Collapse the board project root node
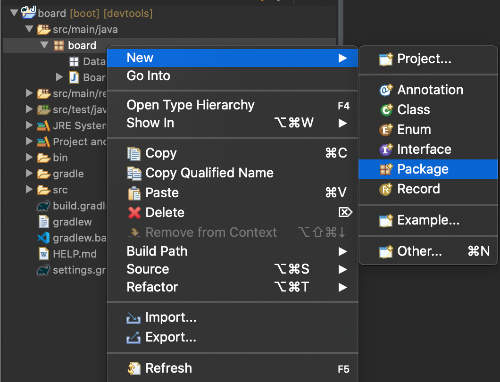The width and height of the screenshot is (500, 382). 14,13
